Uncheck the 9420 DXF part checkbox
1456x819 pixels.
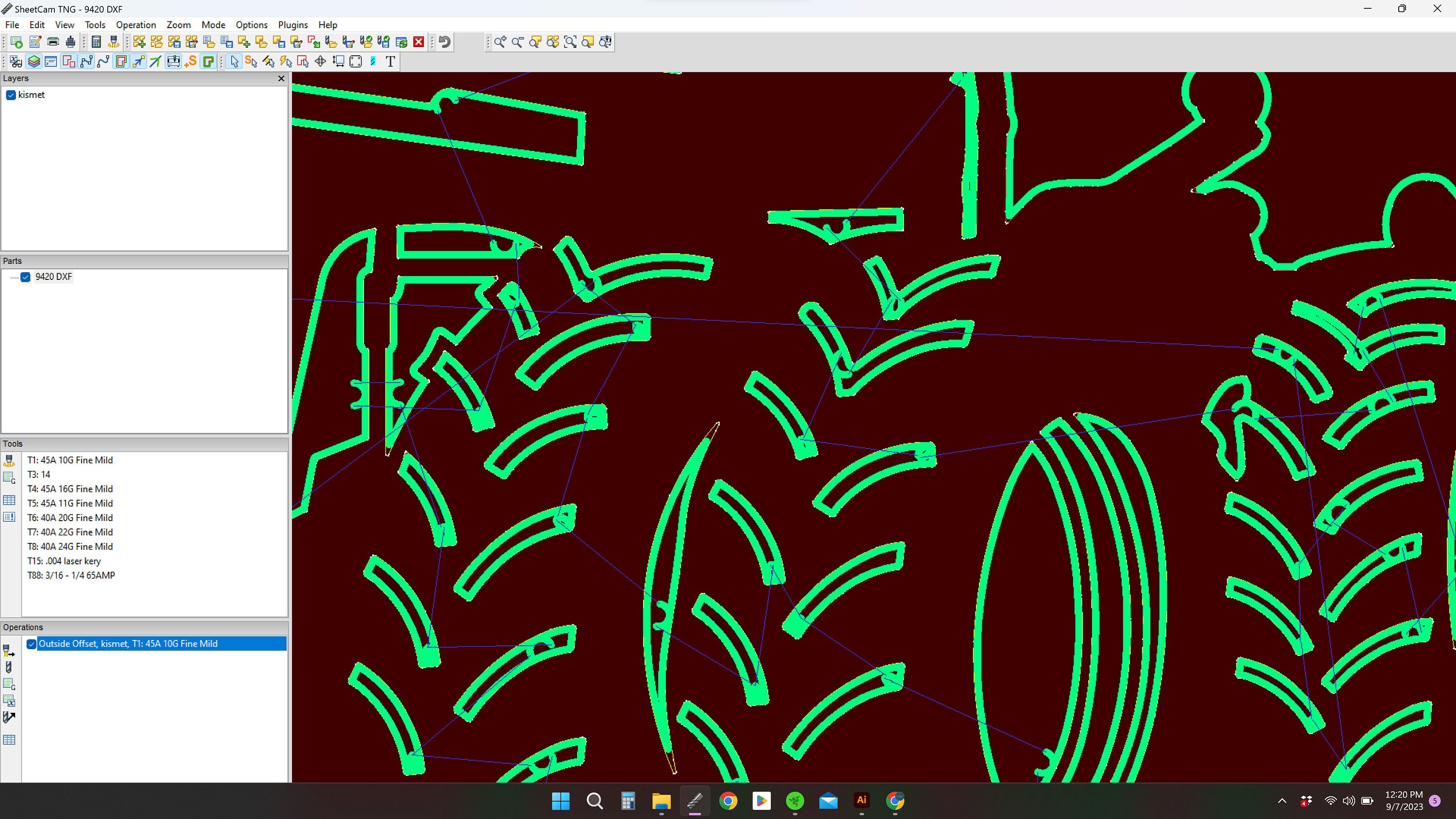click(26, 277)
